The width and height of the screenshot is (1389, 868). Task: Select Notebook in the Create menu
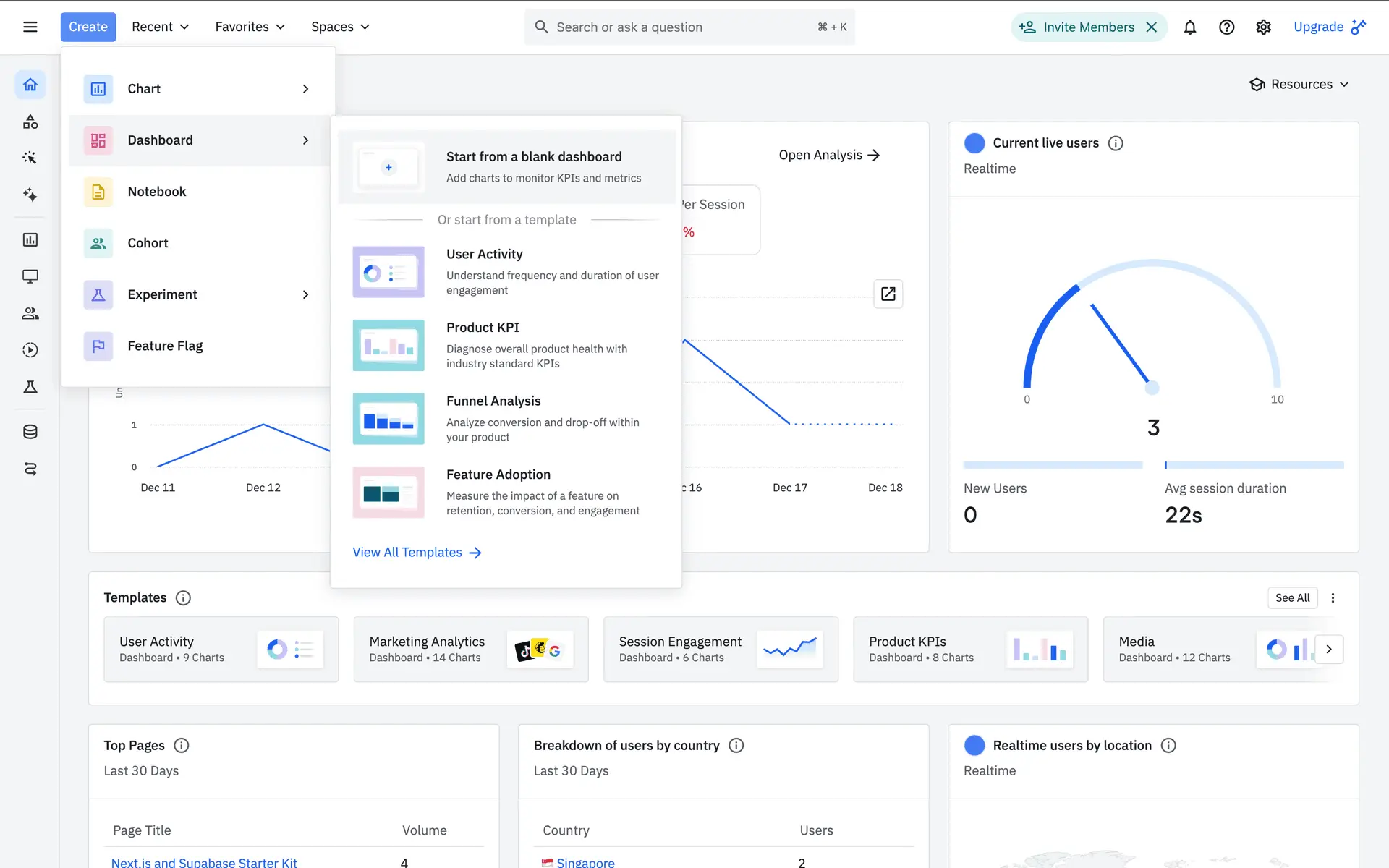157,192
